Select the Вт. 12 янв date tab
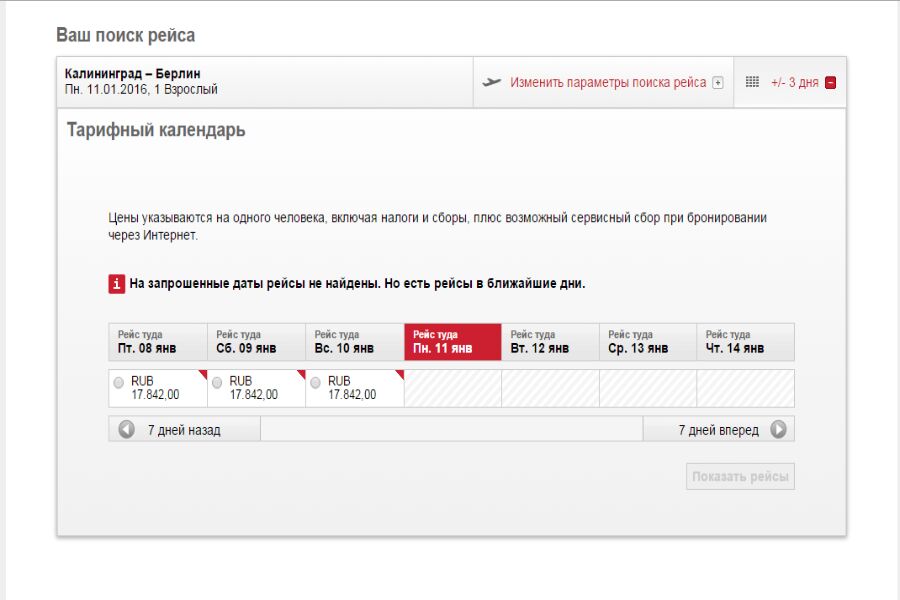900x600 pixels. pos(549,342)
